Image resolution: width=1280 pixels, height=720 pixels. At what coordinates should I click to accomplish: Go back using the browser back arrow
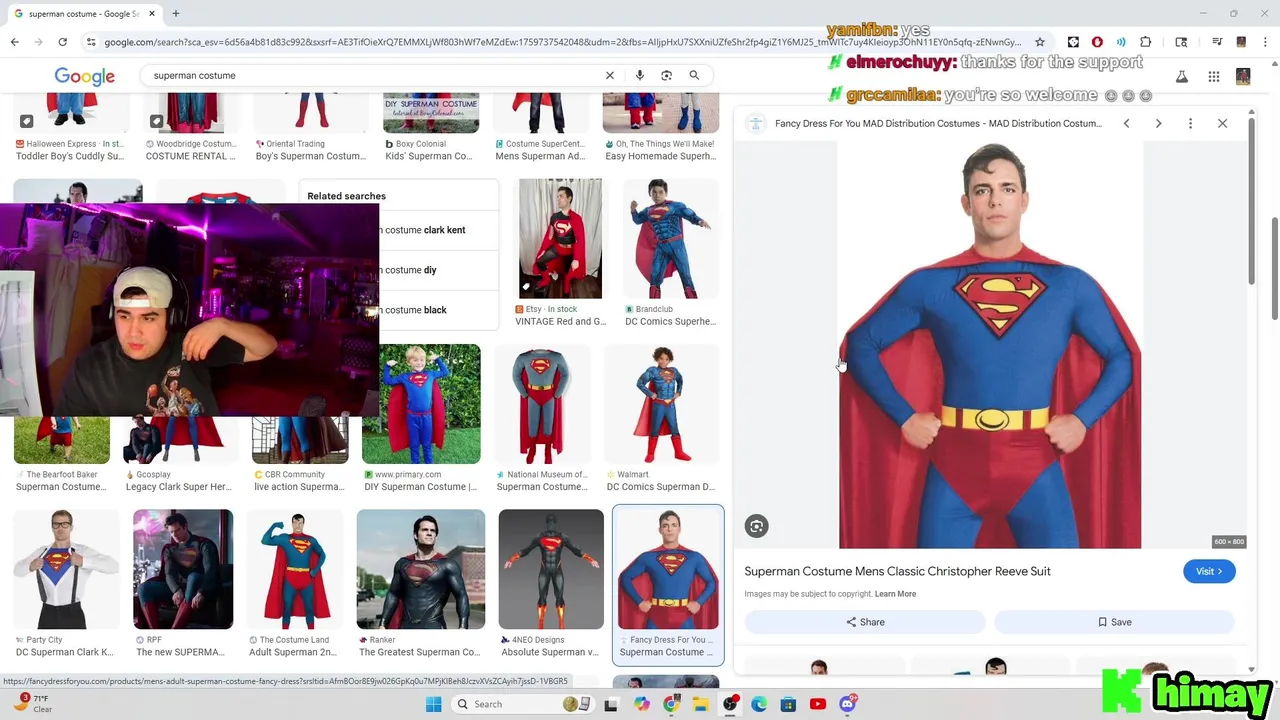(x=14, y=42)
